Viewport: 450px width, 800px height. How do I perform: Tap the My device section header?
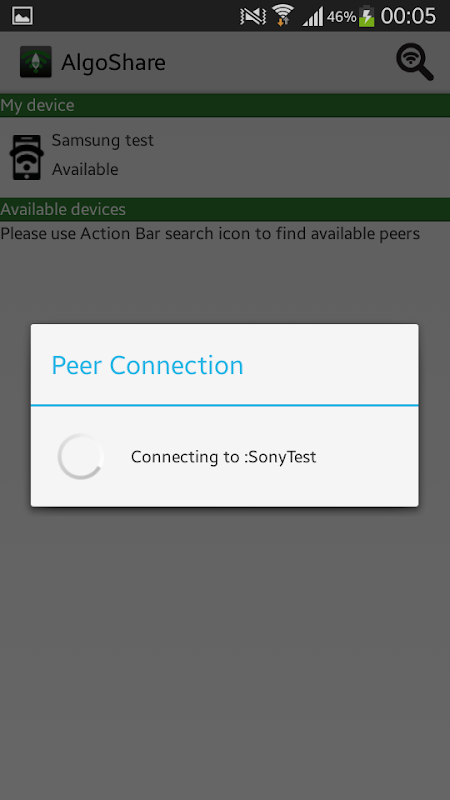click(225, 106)
